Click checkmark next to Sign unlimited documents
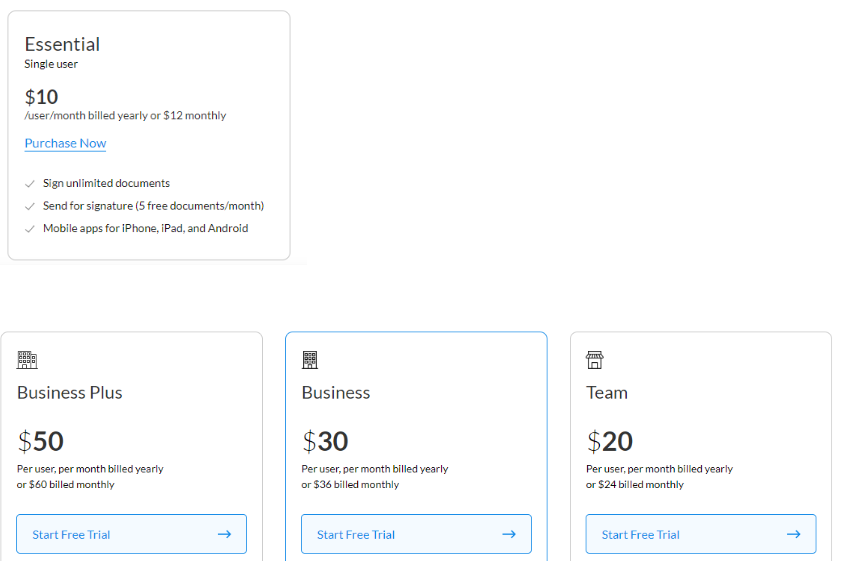The width and height of the screenshot is (841, 576). coord(30,184)
